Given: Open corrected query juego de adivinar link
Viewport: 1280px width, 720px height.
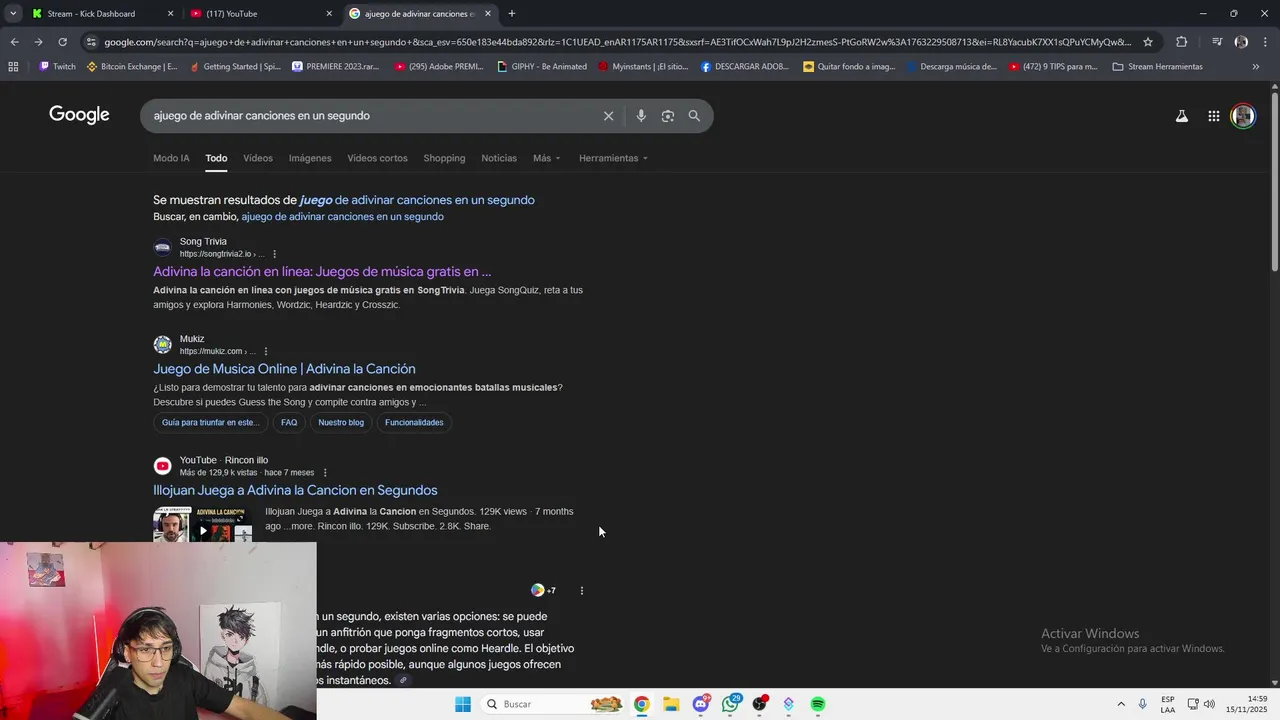Looking at the screenshot, I should coord(417,200).
